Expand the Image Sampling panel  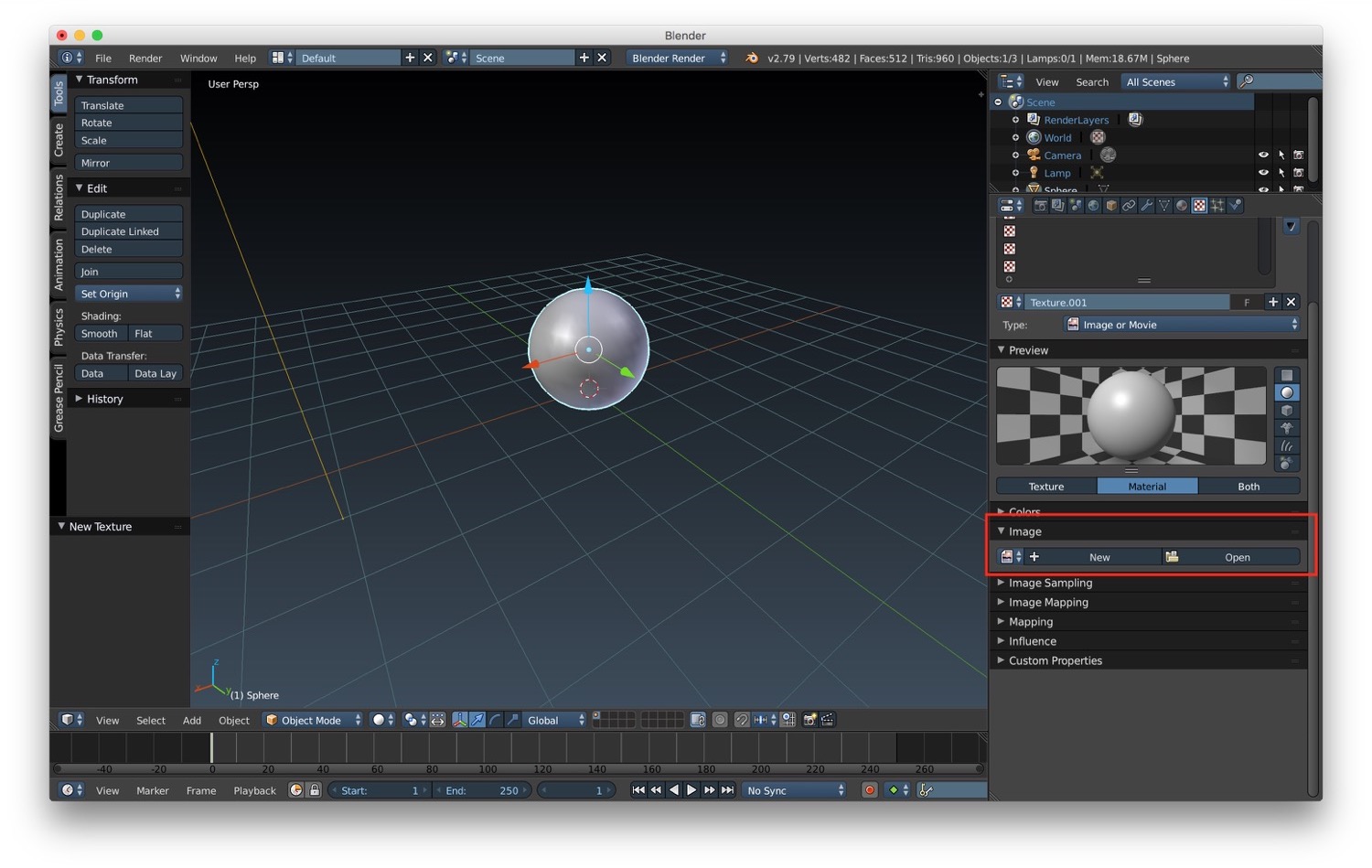pos(1050,583)
